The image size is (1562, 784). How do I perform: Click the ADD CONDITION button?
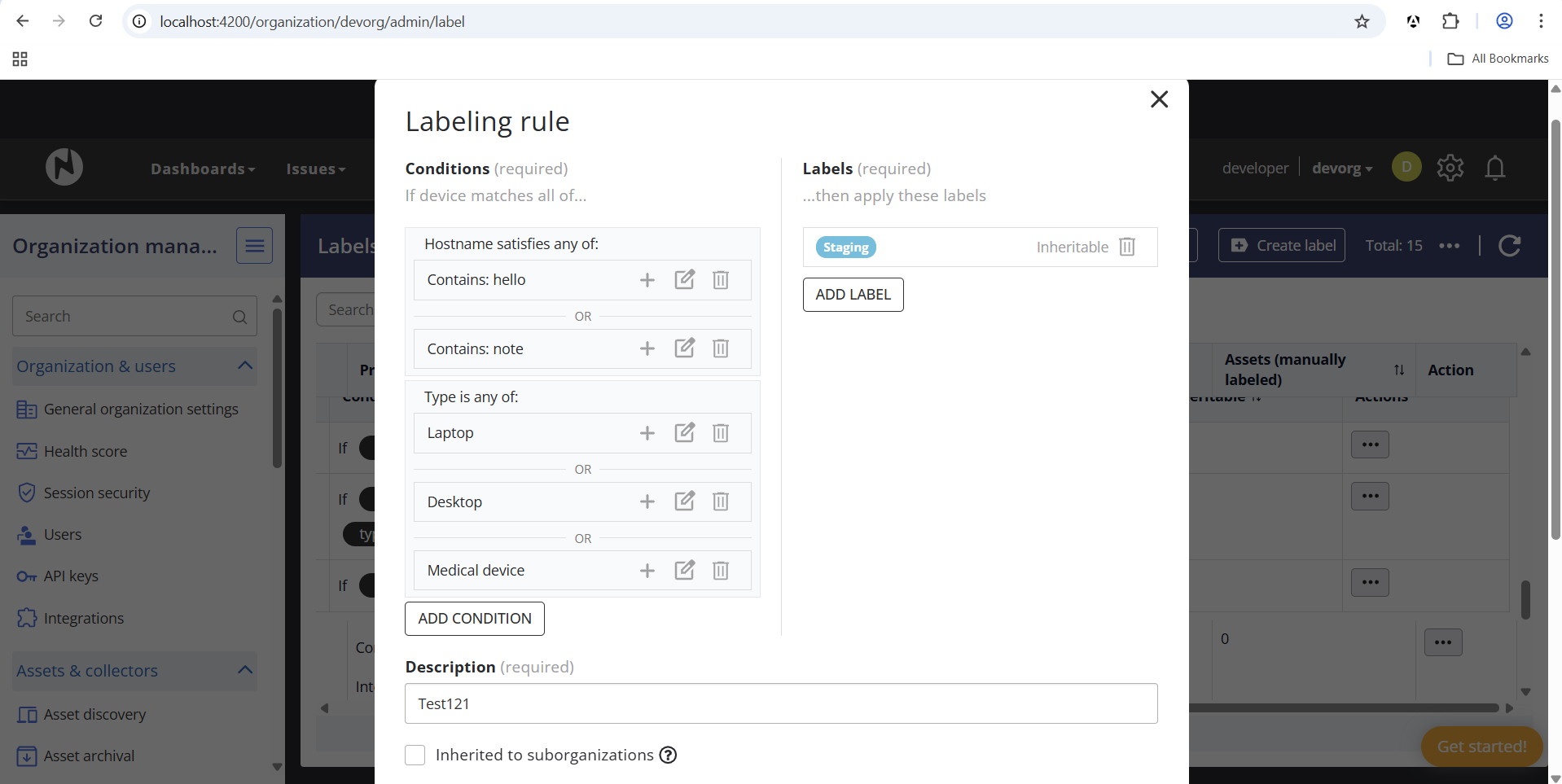(474, 618)
